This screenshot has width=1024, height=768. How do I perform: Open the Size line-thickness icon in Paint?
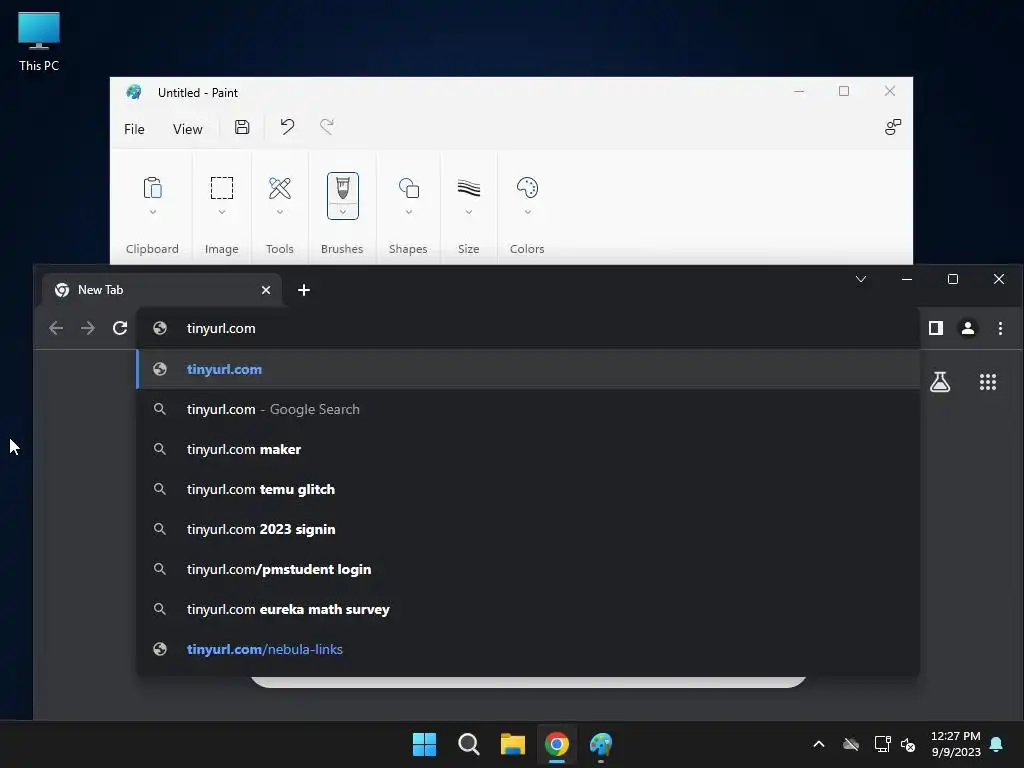pos(468,188)
